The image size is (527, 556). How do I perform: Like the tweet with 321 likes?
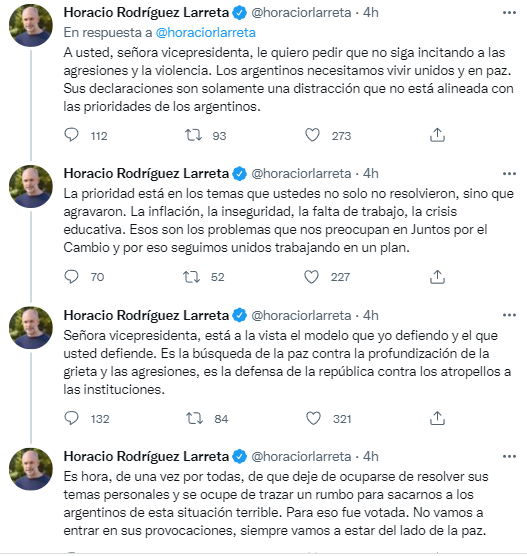tap(313, 418)
